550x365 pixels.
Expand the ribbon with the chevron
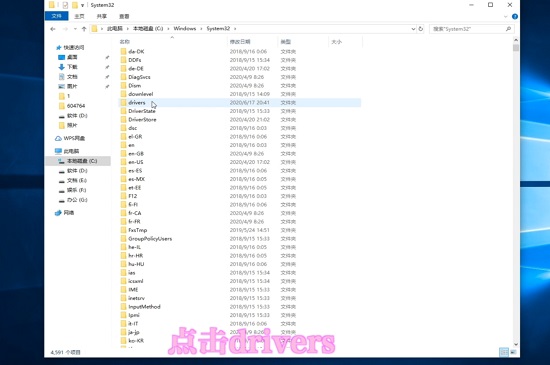click(x=505, y=16)
